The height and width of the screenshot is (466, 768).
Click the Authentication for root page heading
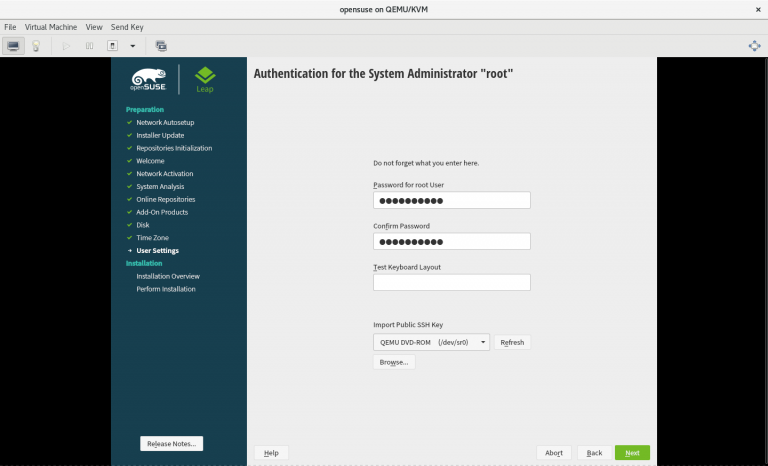(x=384, y=74)
